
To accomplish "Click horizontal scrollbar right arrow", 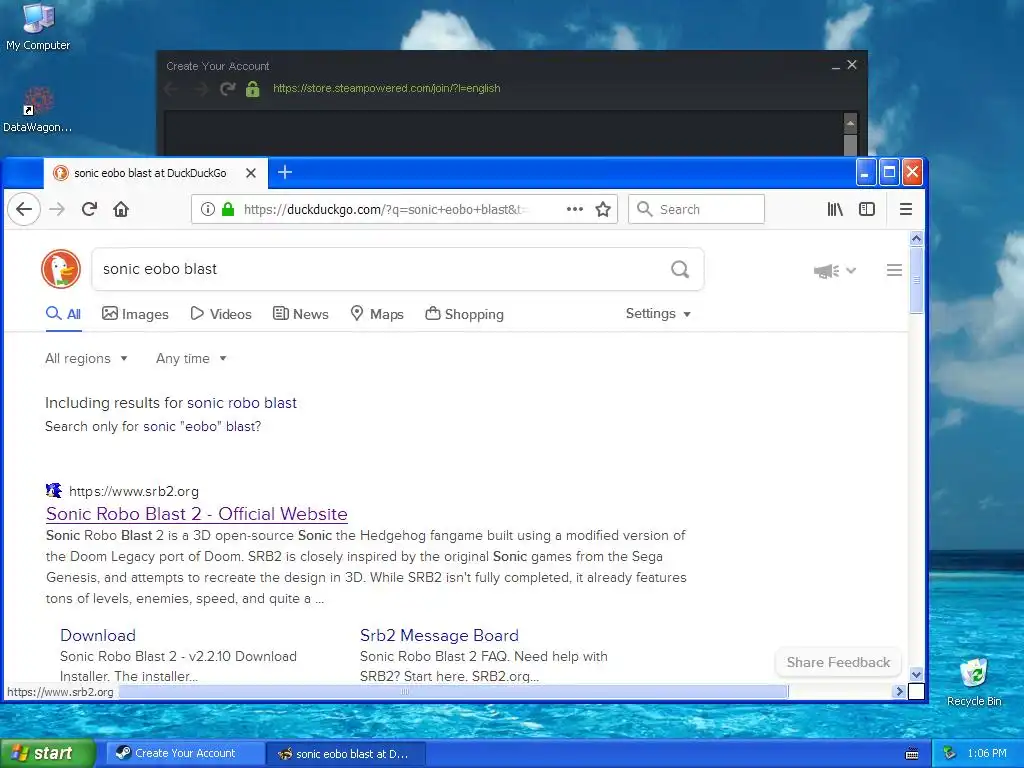I will pyautogui.click(x=899, y=691).
